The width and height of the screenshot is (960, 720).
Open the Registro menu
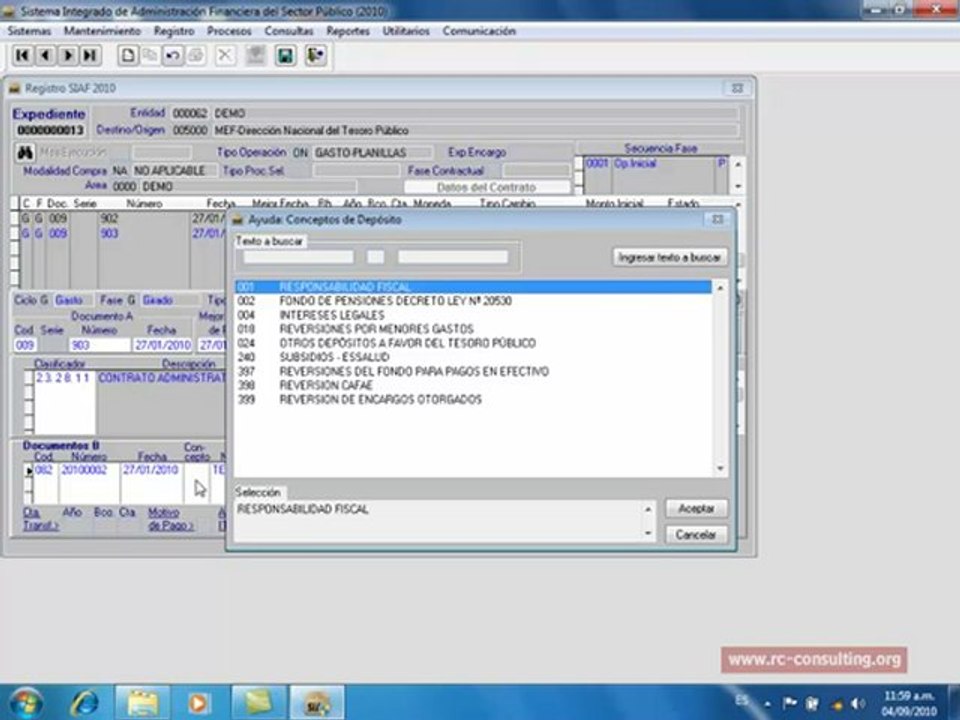[174, 31]
